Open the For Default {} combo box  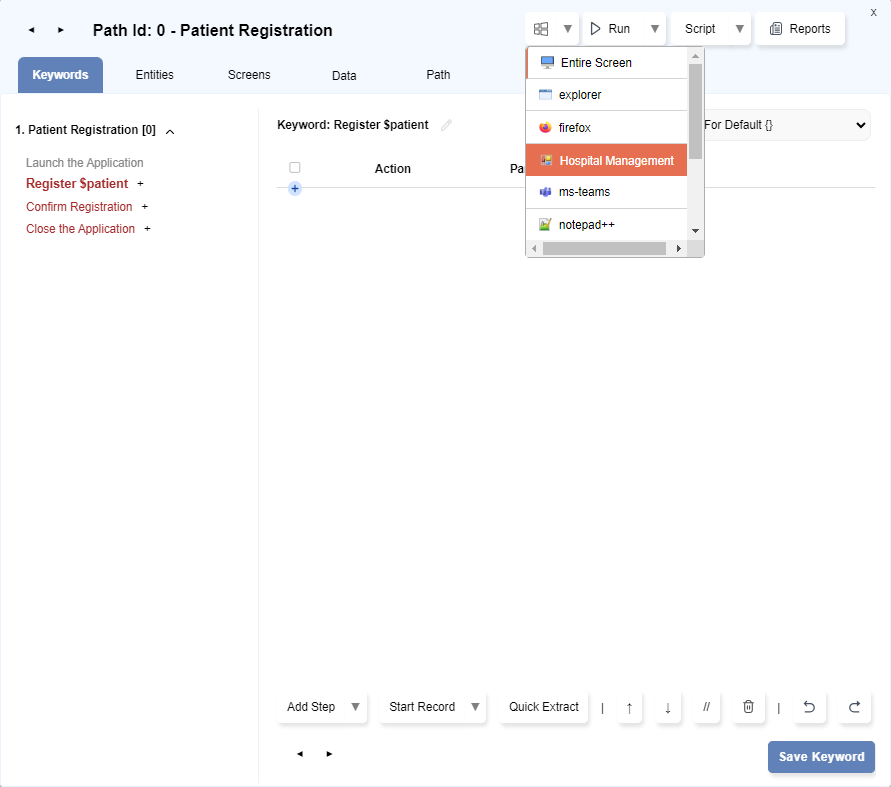pyautogui.click(x=783, y=125)
